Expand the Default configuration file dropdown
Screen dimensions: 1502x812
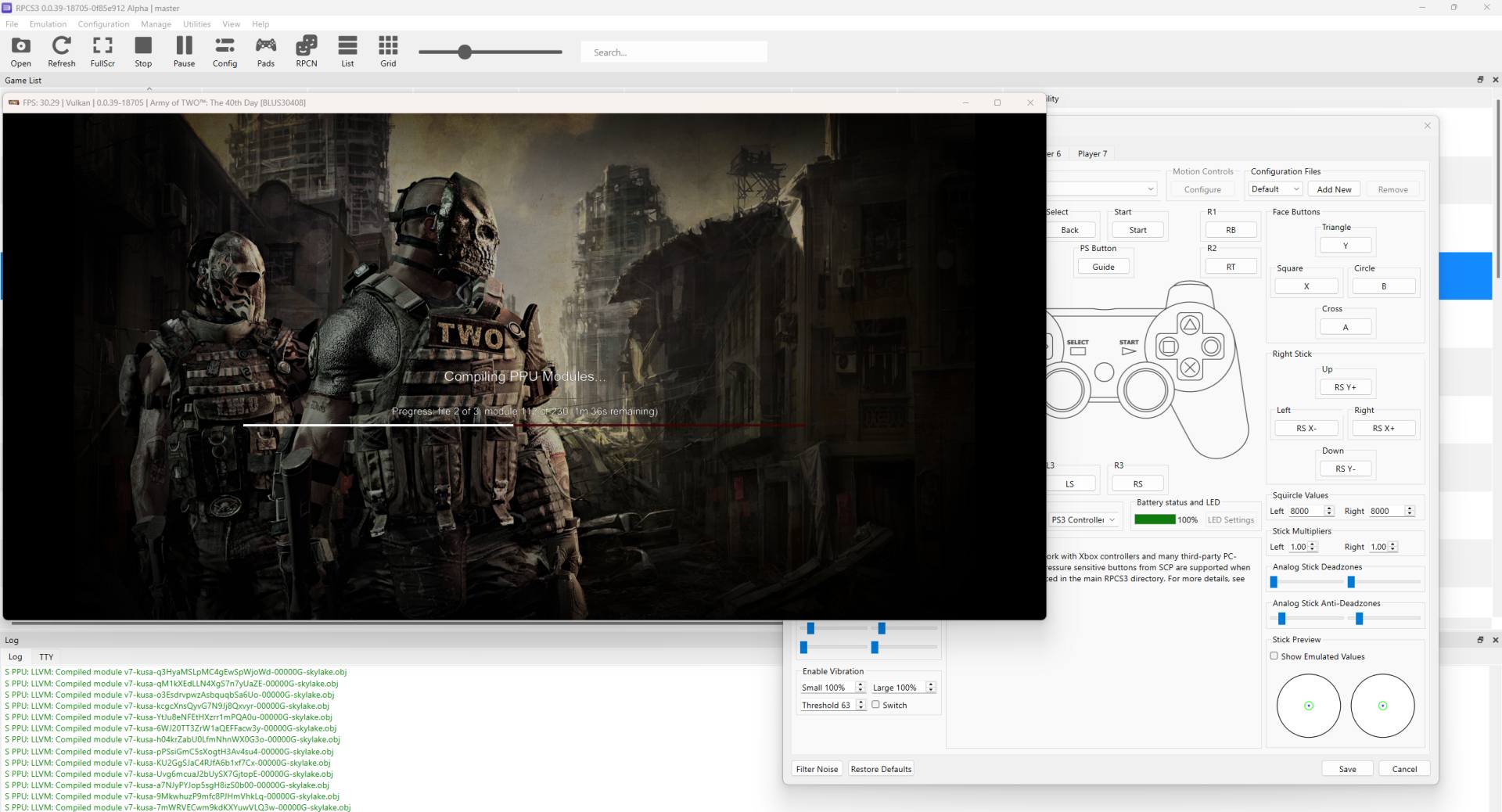[1274, 189]
